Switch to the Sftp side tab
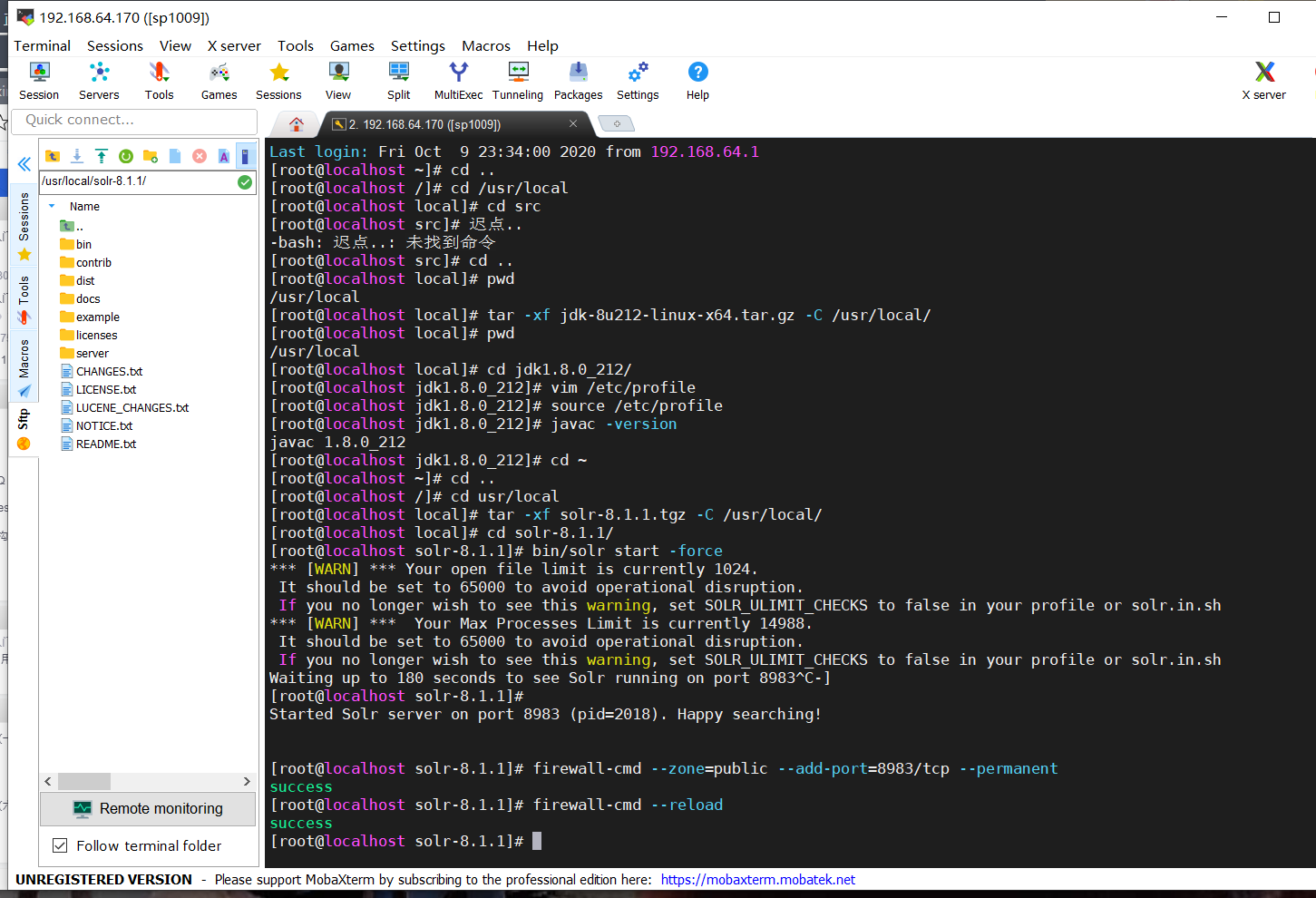This screenshot has width=1316, height=898. (x=24, y=430)
